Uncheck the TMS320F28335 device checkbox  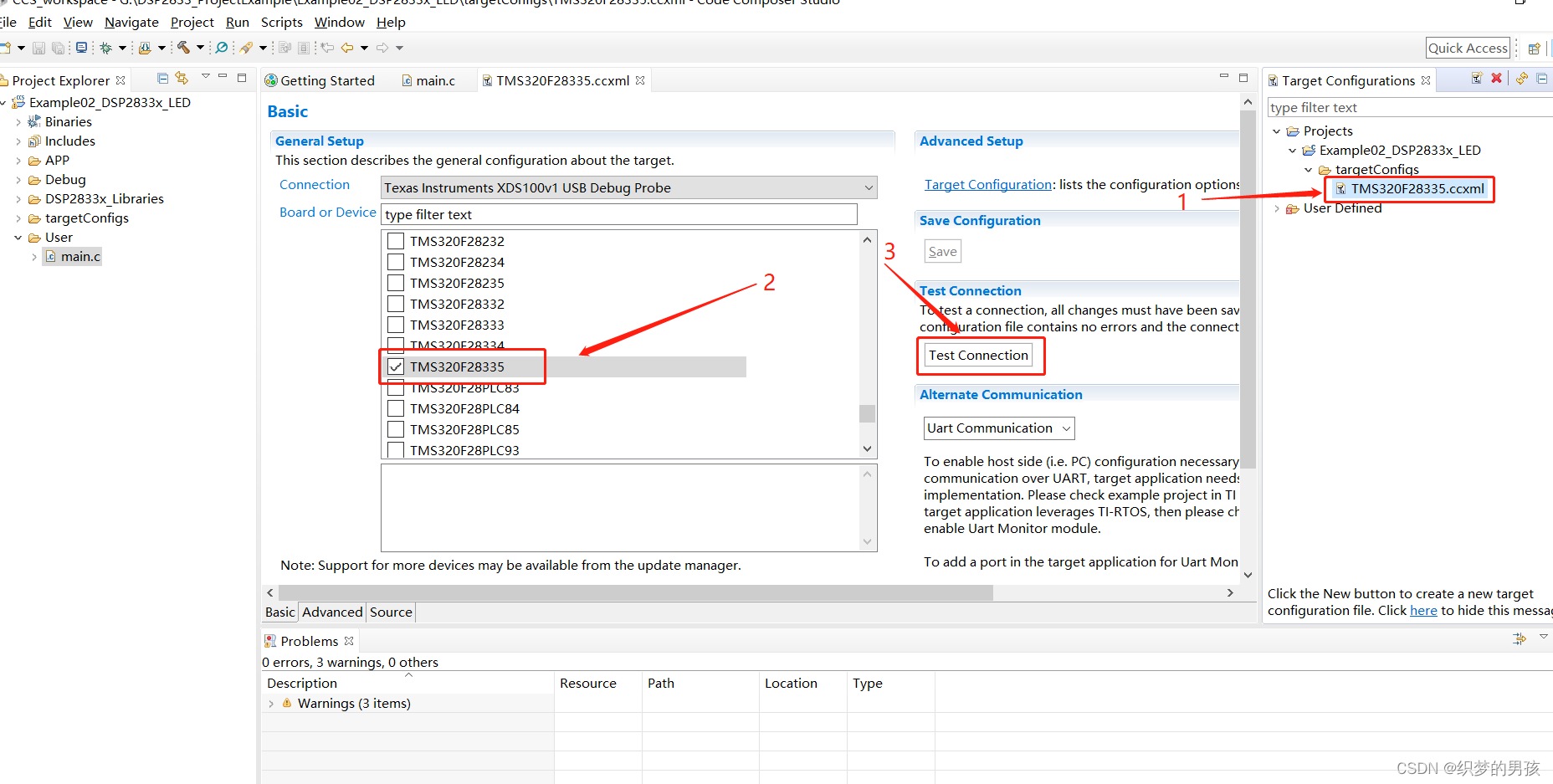tap(396, 366)
